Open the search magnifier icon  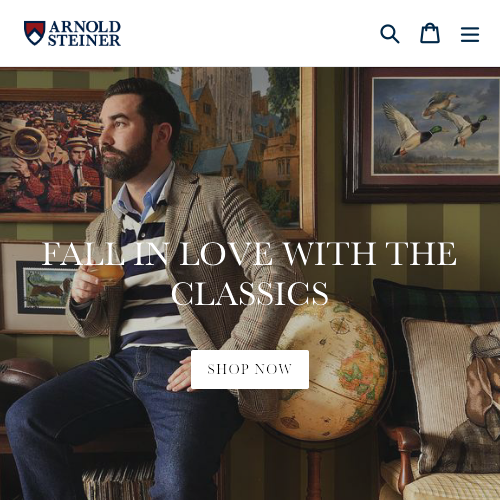click(390, 34)
